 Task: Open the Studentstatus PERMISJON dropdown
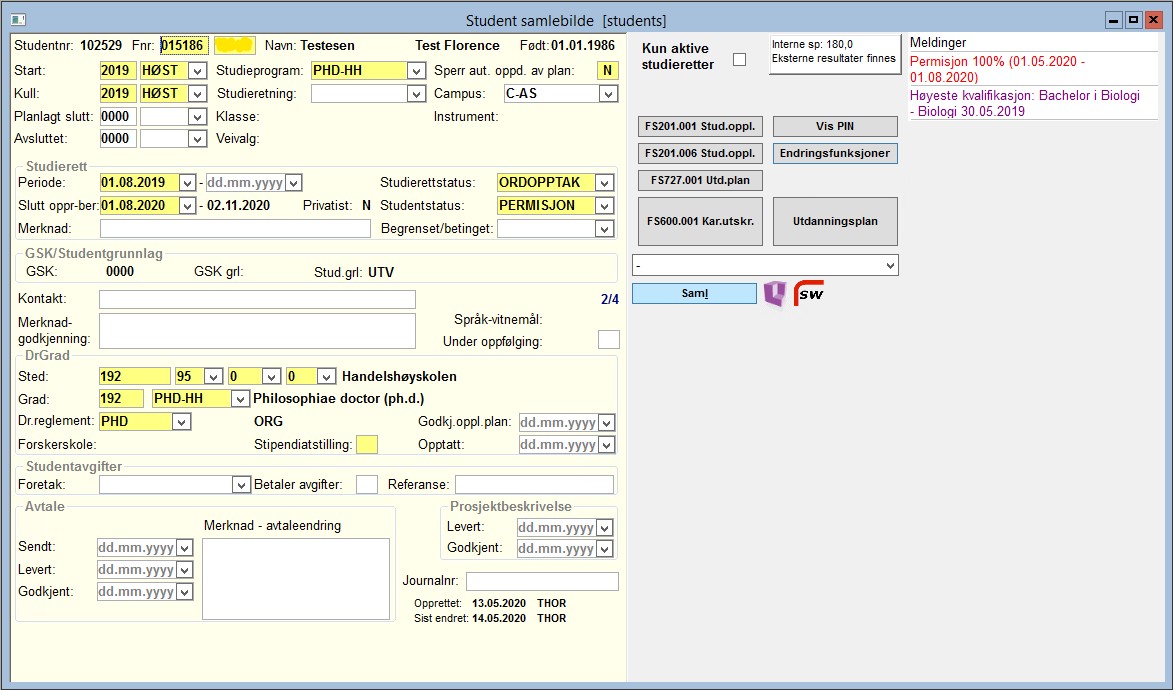point(604,206)
